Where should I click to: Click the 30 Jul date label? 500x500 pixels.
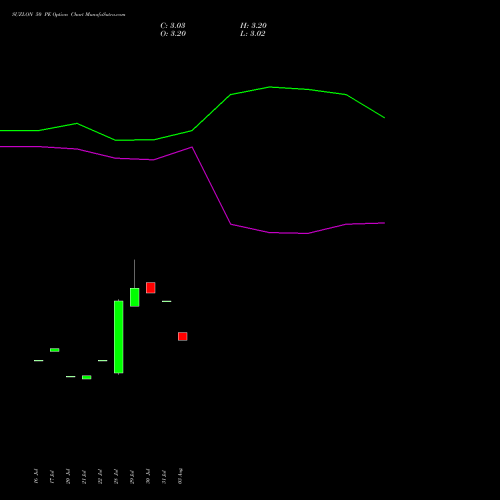point(148,476)
